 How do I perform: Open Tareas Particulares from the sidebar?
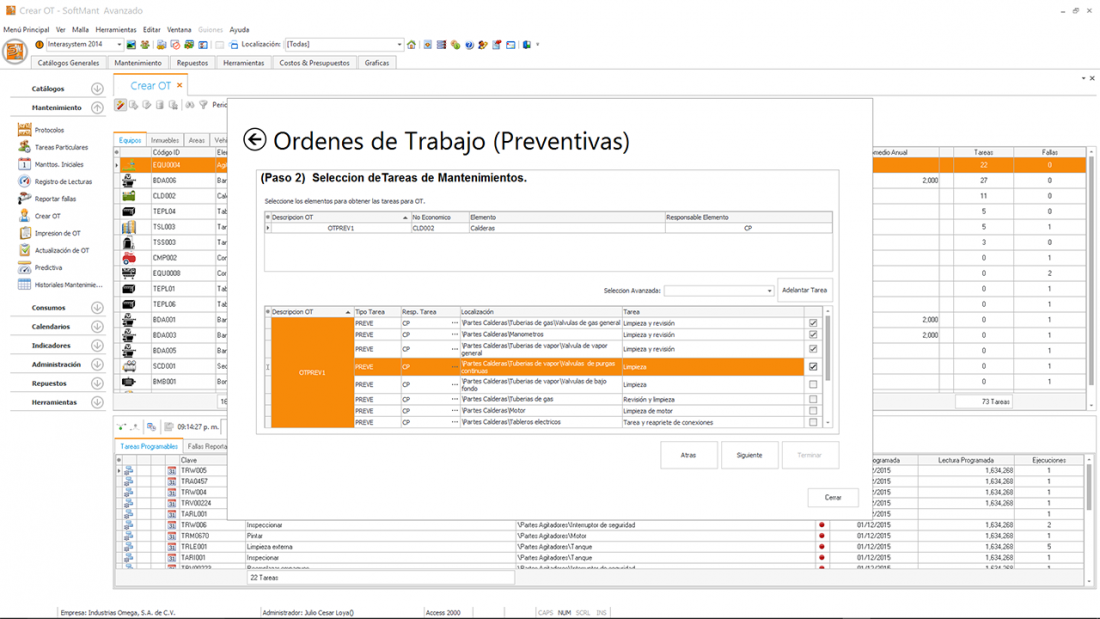coord(61,147)
